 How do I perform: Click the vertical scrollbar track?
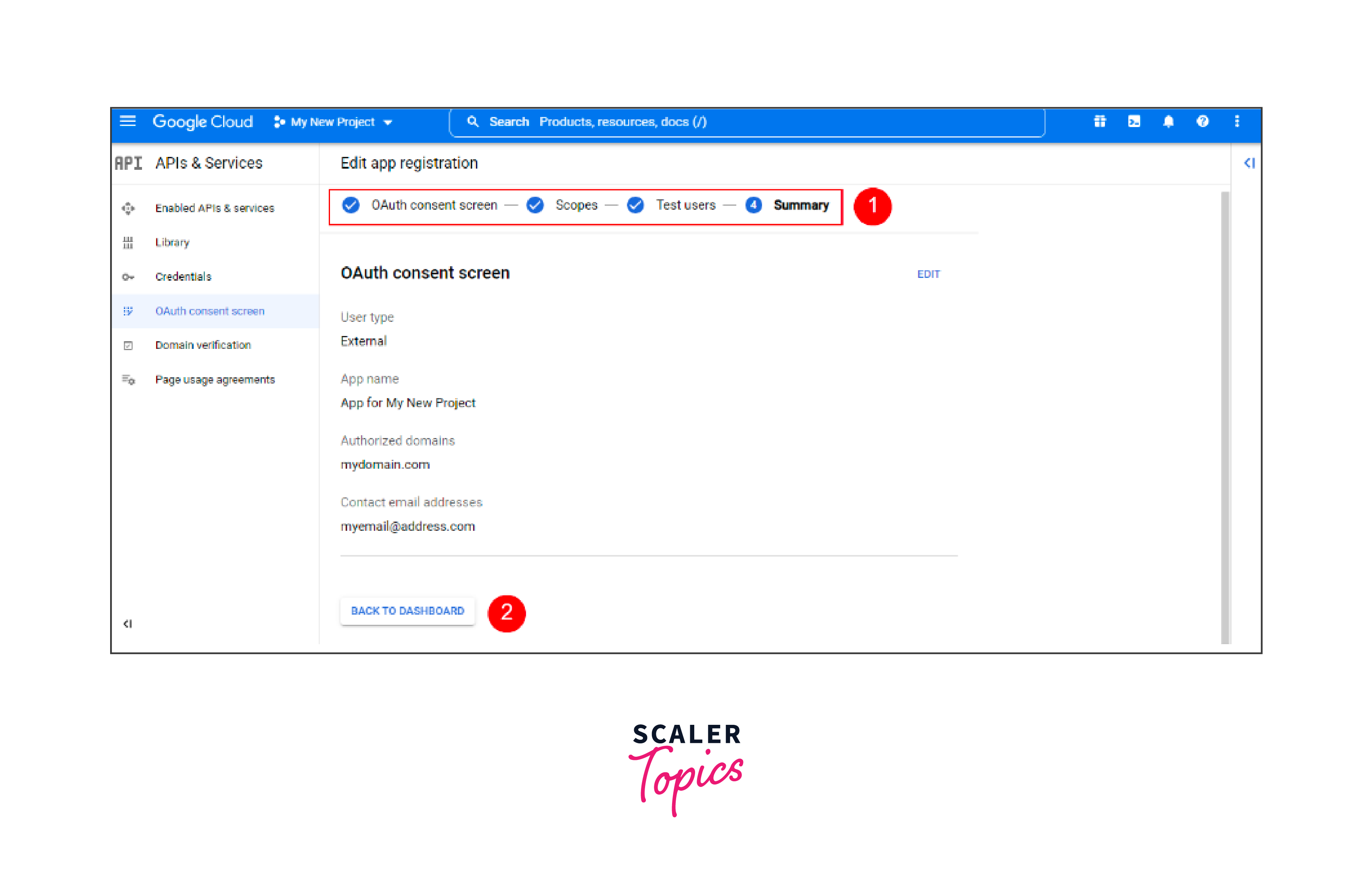pyautogui.click(x=1225, y=417)
